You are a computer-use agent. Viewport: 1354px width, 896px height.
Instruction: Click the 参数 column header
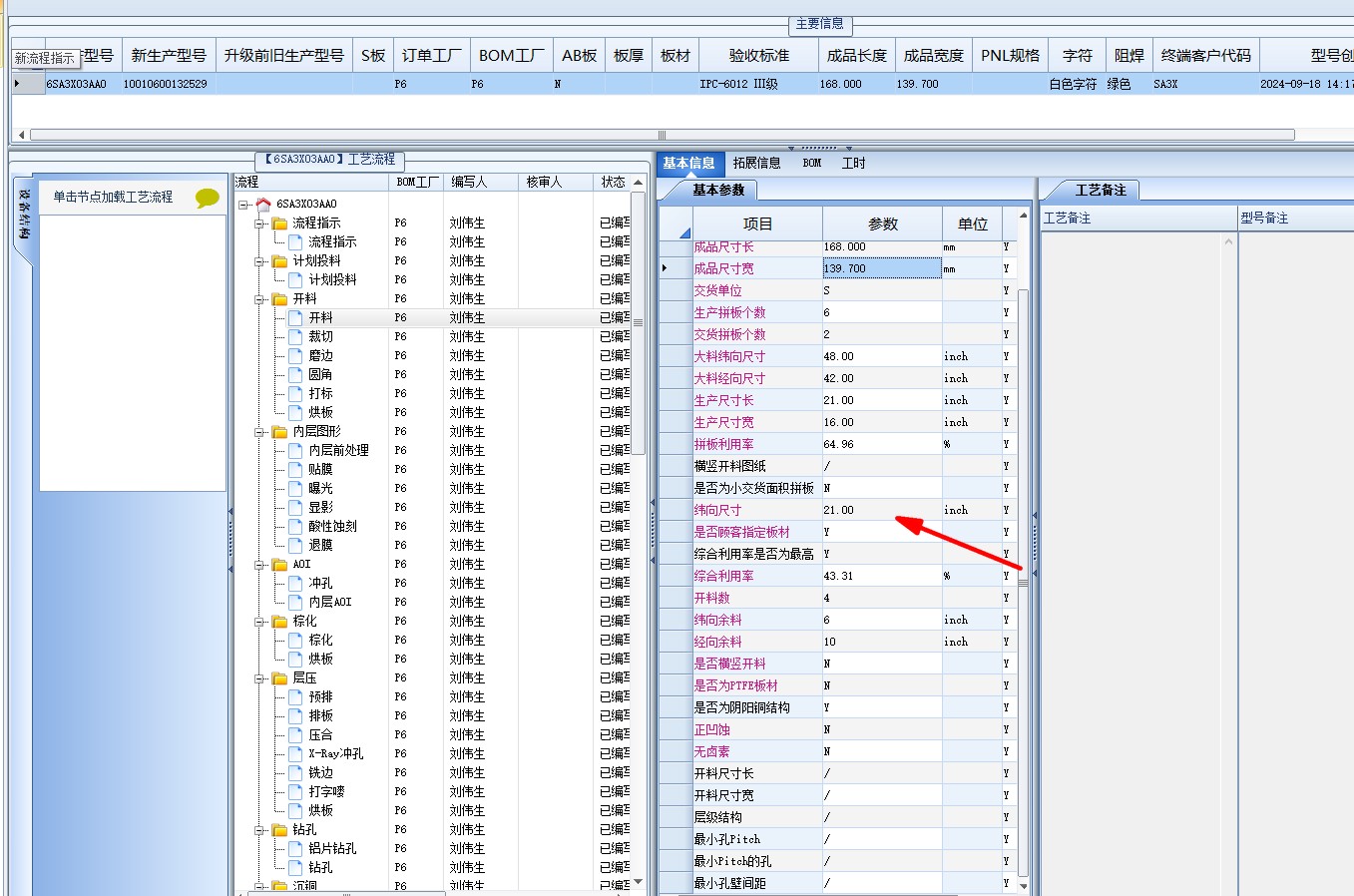point(882,224)
